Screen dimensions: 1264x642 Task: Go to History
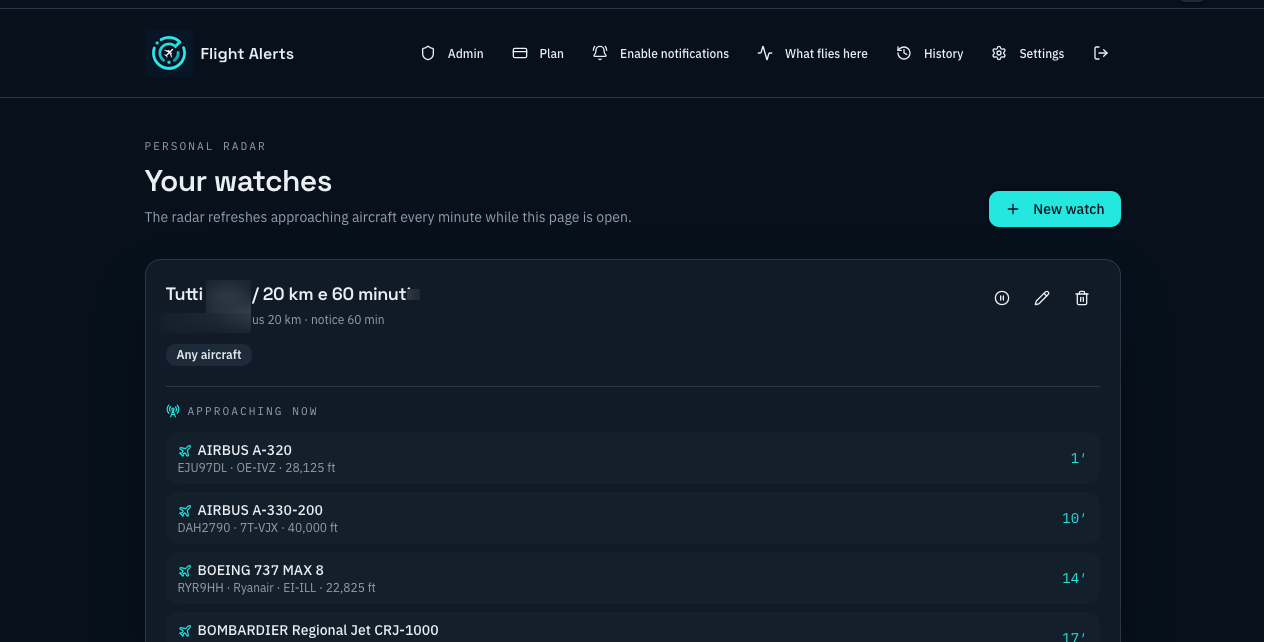[930, 53]
